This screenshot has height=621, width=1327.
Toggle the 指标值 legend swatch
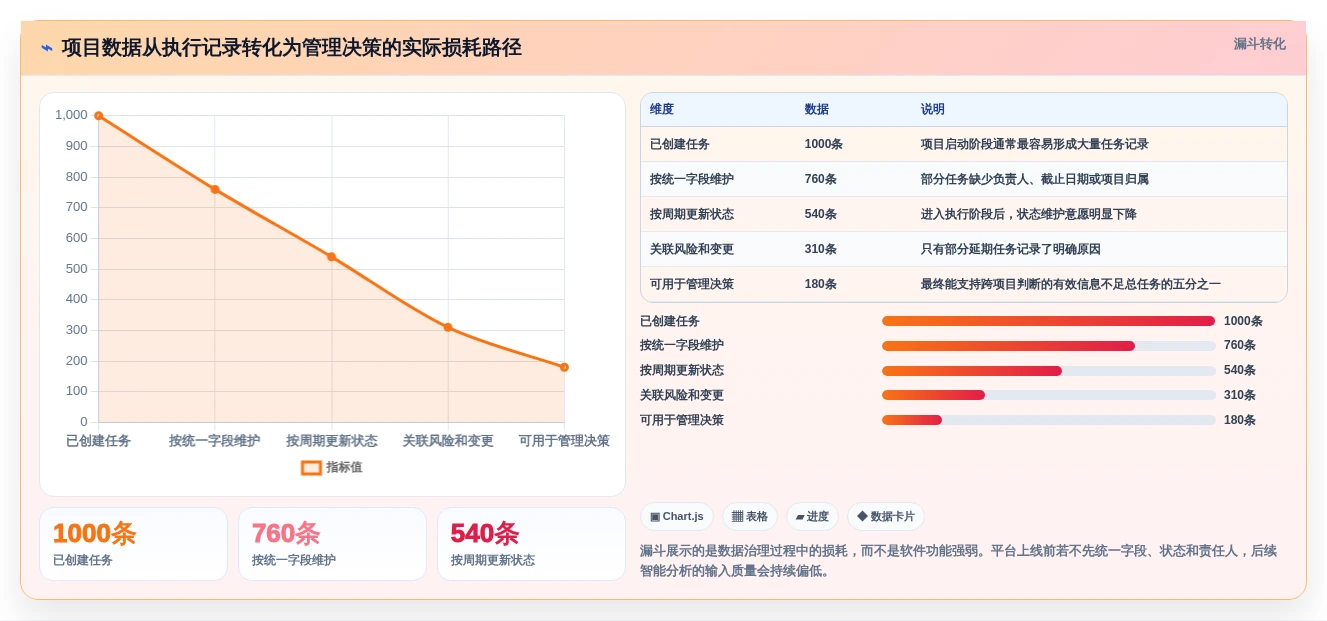click(311, 467)
